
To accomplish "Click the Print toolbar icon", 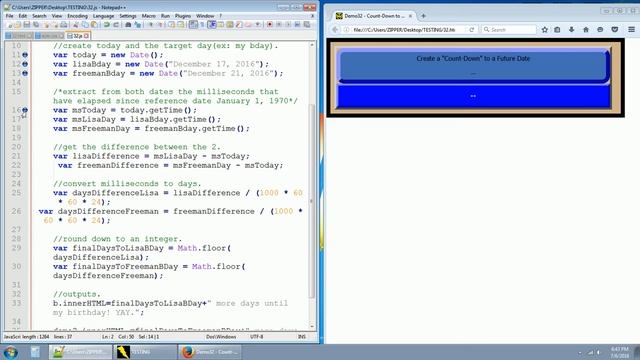I will click(x=64, y=25).
